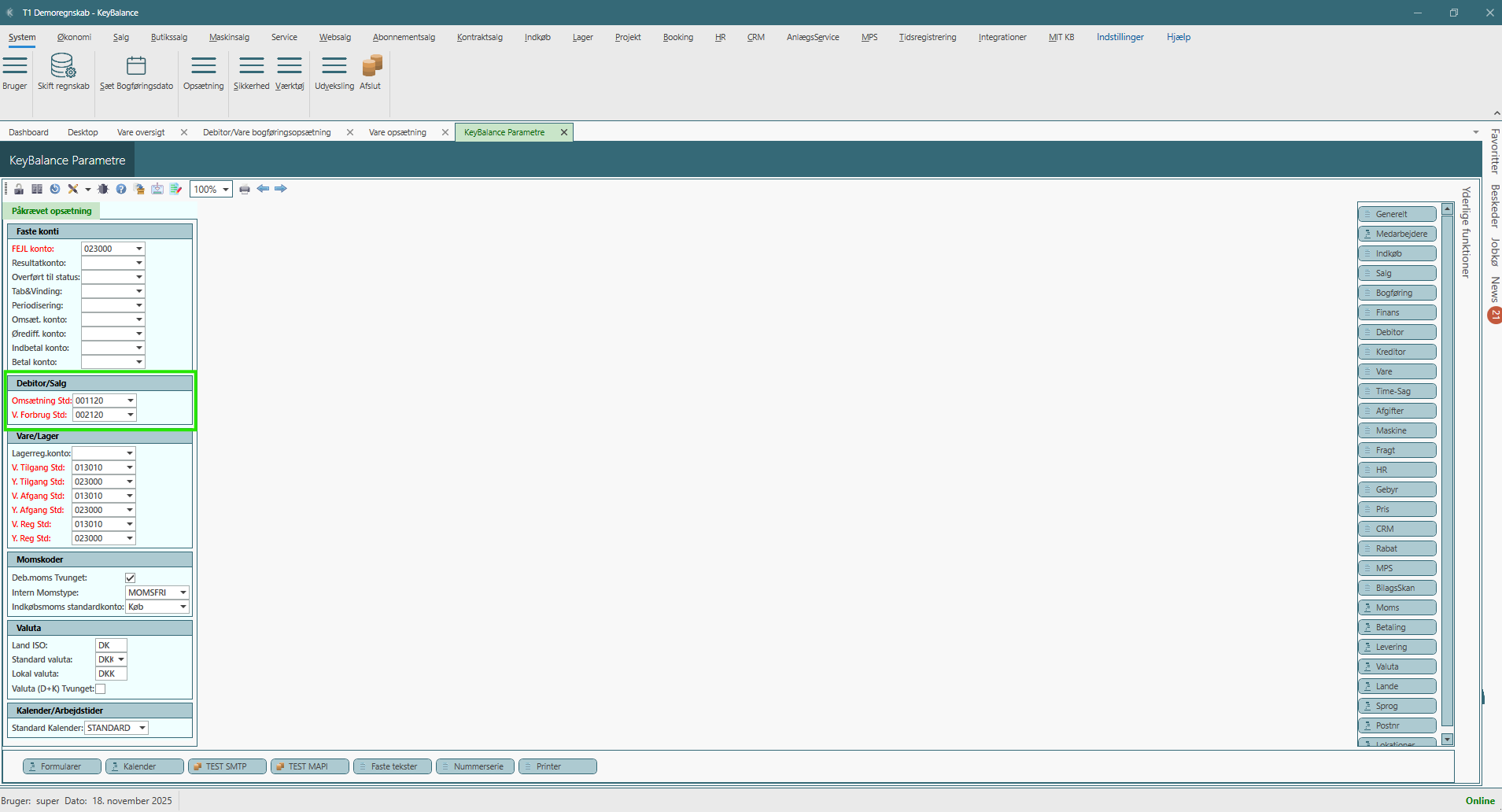Viewport: 1502px width, 812px height.
Task: Click the blue right arrow navigation icon
Action: coord(281,189)
